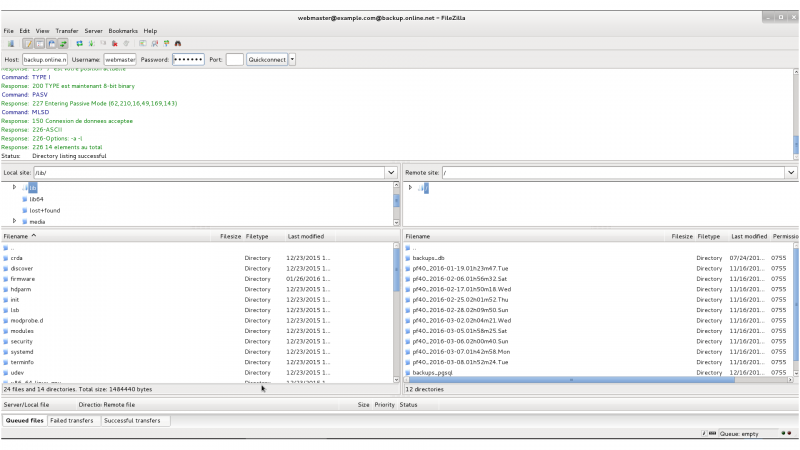Sort remote files by Last modified column

pos(748,237)
